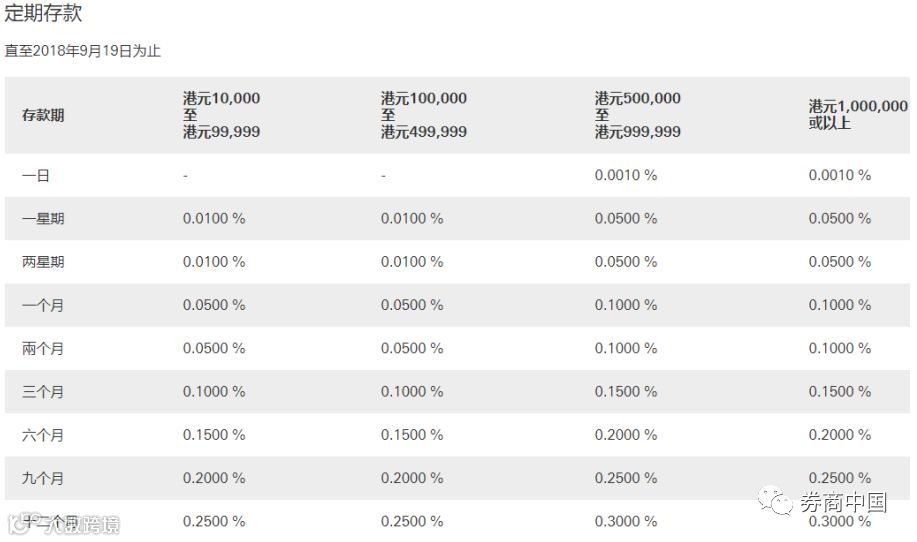
Task: Click the 一日 rate under 港元500,000 column
Action: (626, 175)
